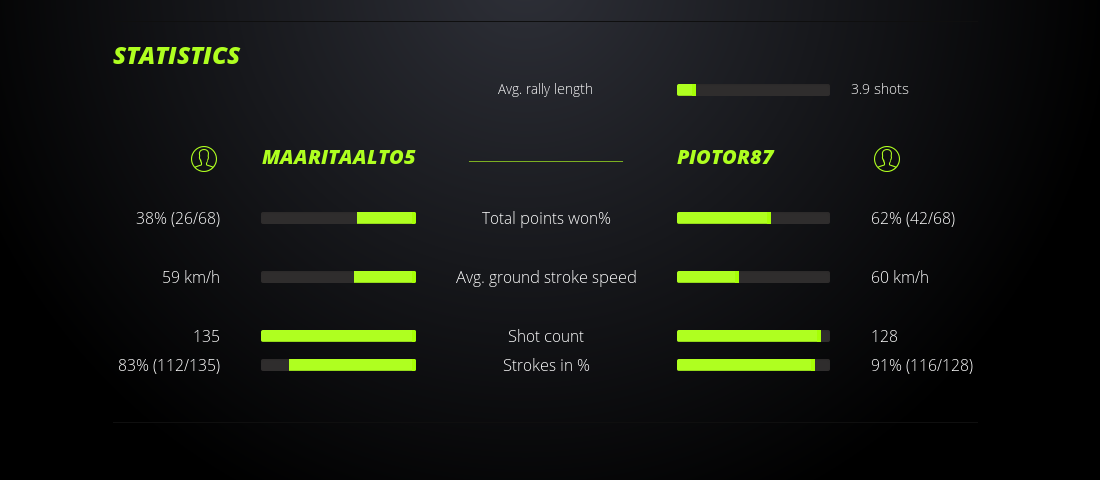This screenshot has width=1100, height=480.
Task: Click the STATISTICS heading
Action: tap(177, 56)
